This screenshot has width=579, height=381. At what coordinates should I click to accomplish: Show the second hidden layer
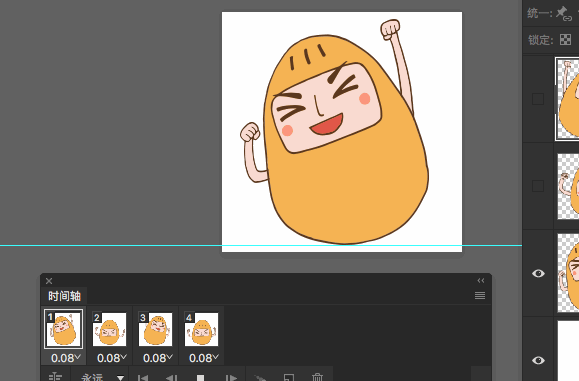(538, 186)
